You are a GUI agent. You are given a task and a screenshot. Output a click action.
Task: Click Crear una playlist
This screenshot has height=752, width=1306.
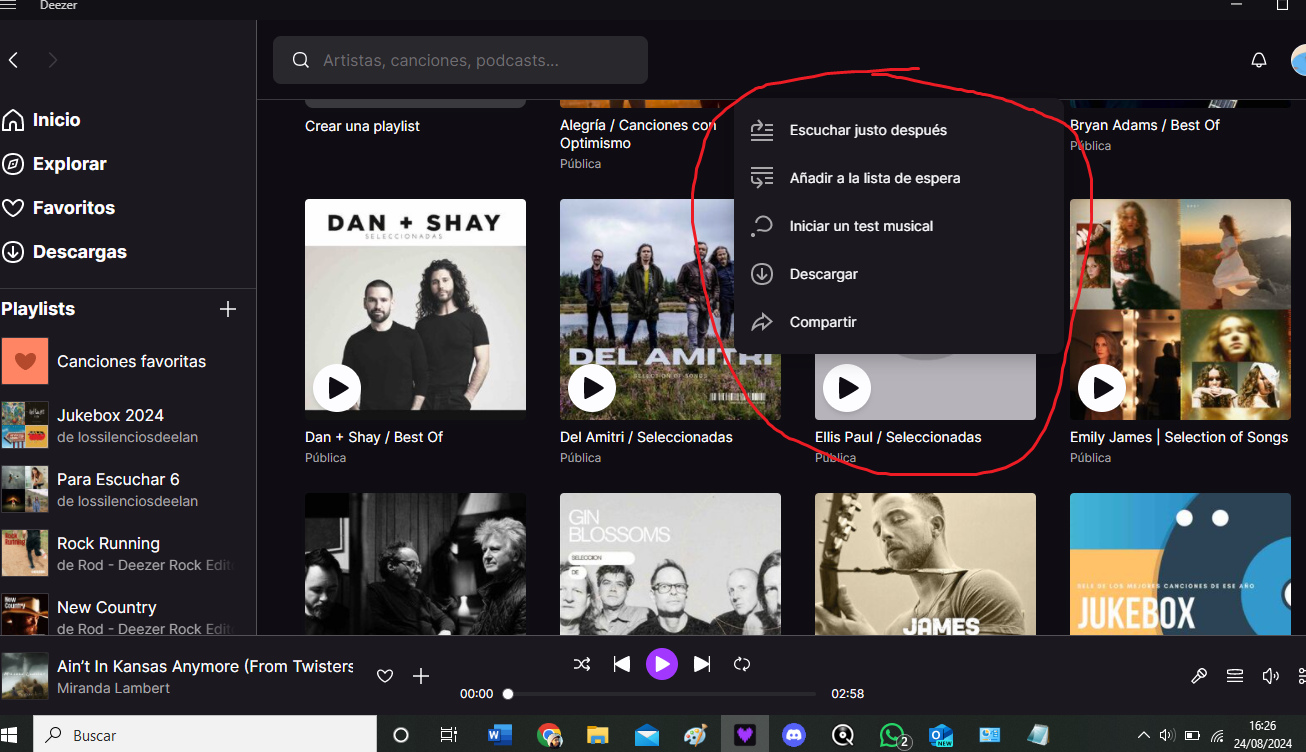click(362, 126)
